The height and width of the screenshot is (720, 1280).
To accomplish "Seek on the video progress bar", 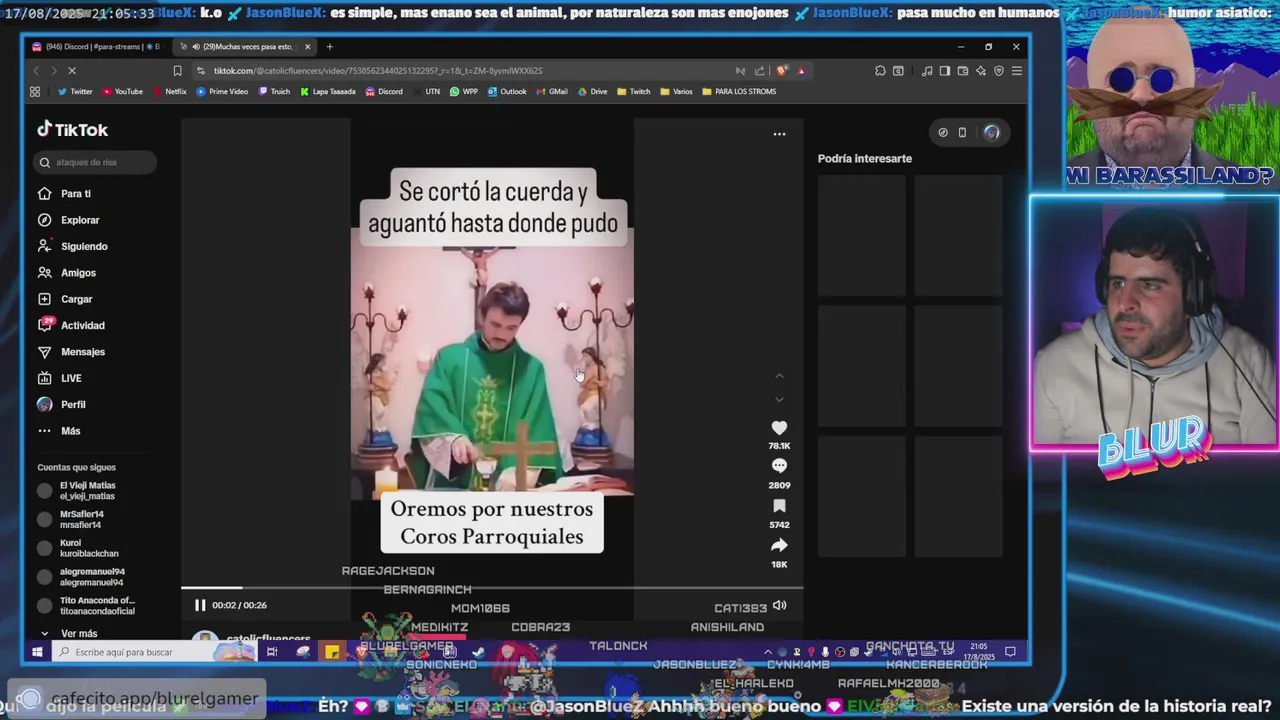I will 491,588.
